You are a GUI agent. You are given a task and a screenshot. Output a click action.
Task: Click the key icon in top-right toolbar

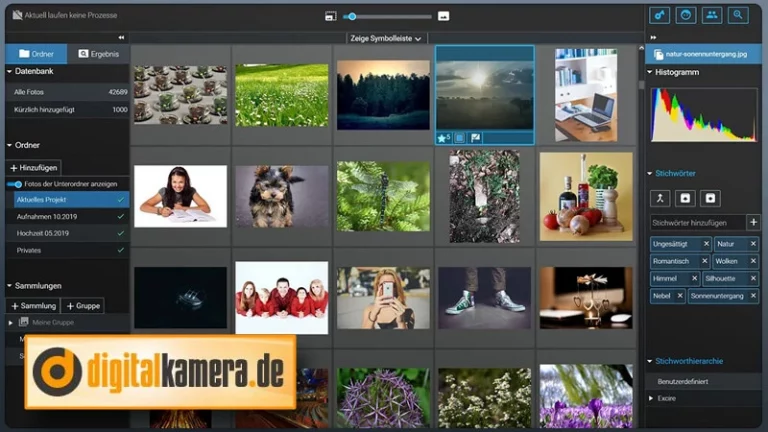[659, 15]
